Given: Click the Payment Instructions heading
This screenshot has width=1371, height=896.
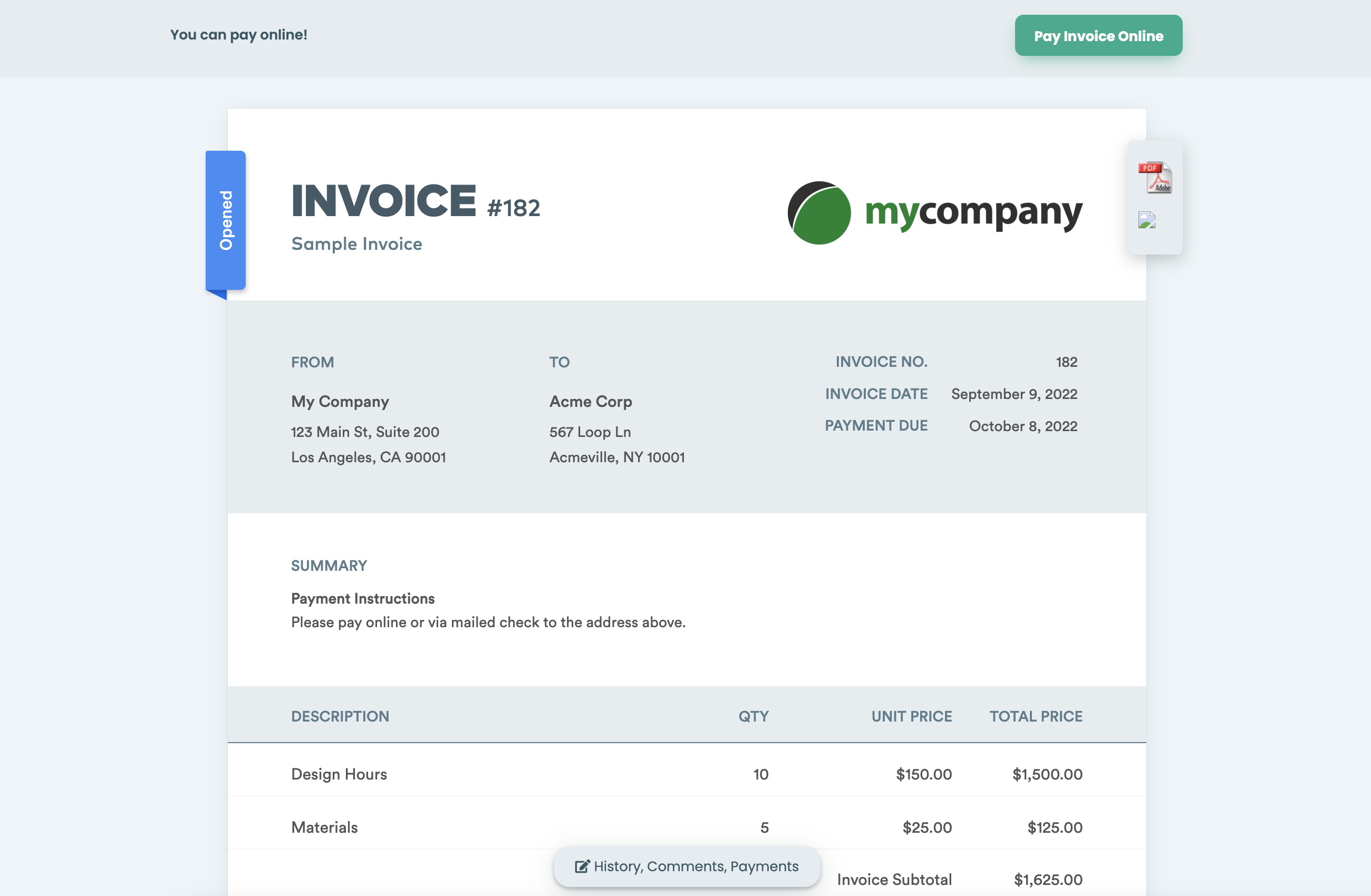Looking at the screenshot, I should [363, 598].
